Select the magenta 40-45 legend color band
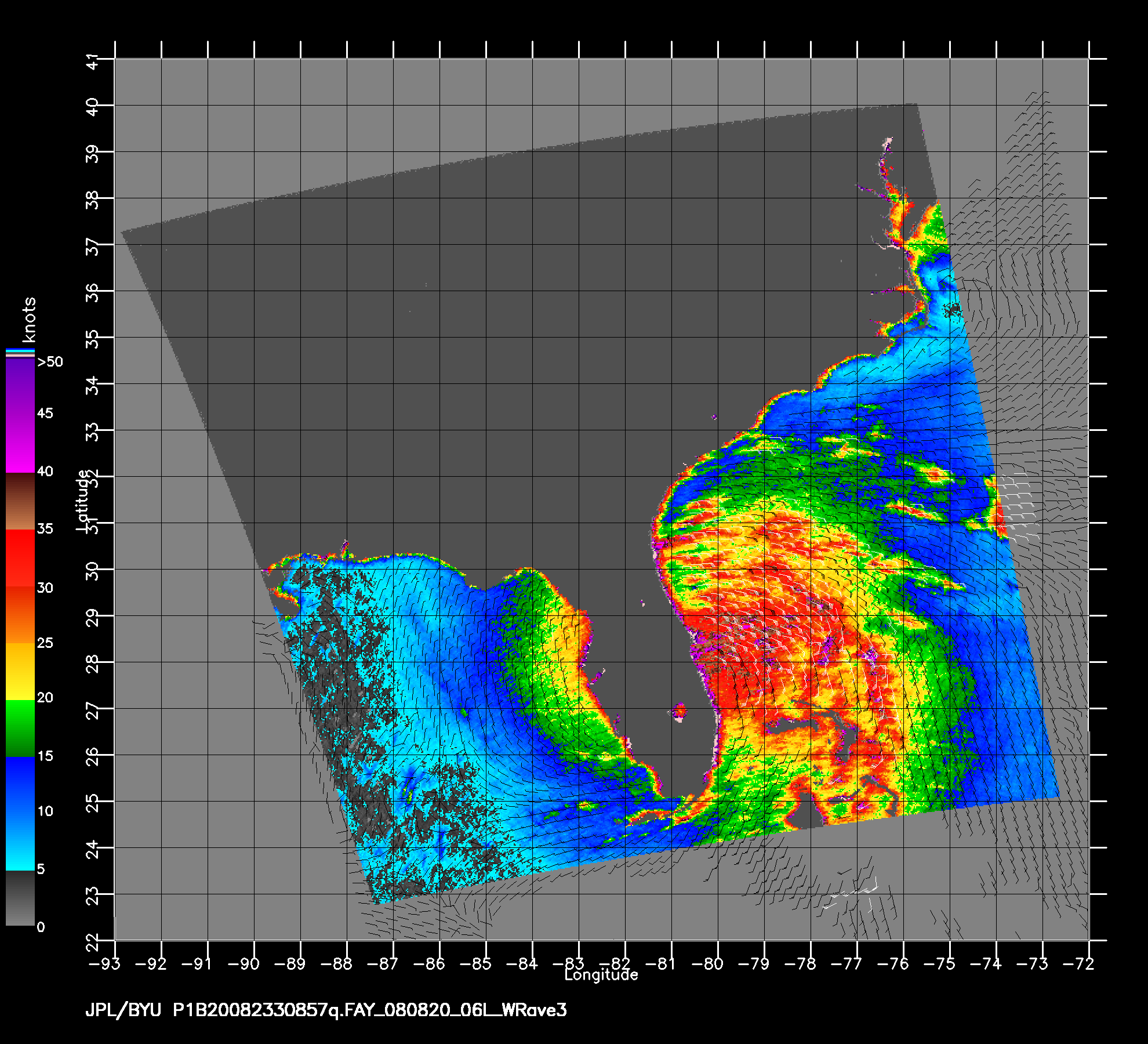Viewport: 1148px width, 1044px height. point(20,444)
